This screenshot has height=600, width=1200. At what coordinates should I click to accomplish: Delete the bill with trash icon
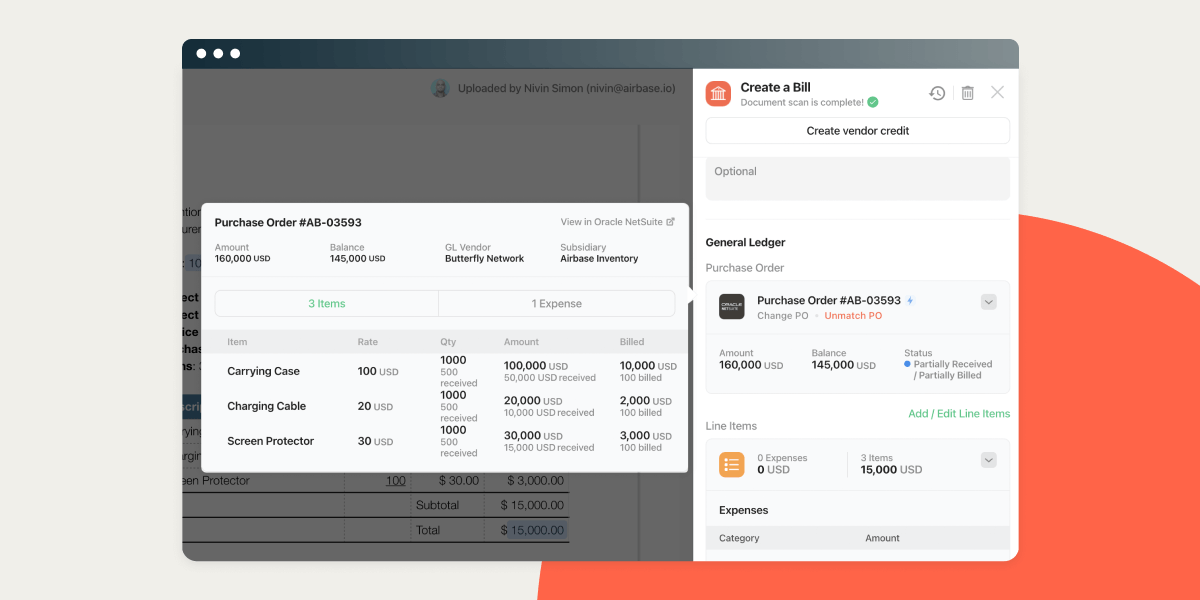(968, 93)
